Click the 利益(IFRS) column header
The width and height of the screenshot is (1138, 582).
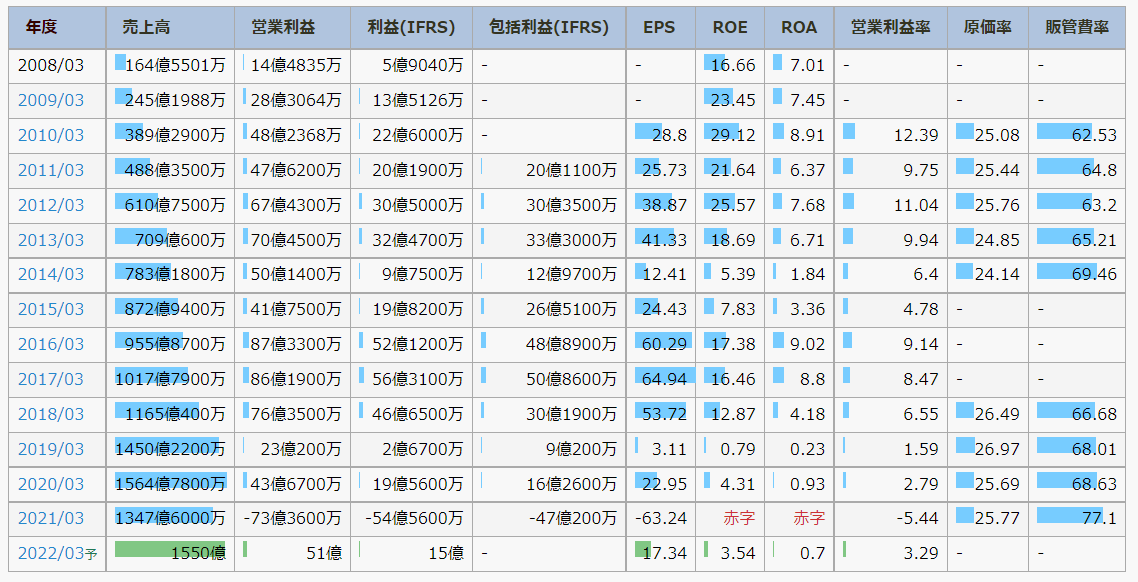click(412, 28)
